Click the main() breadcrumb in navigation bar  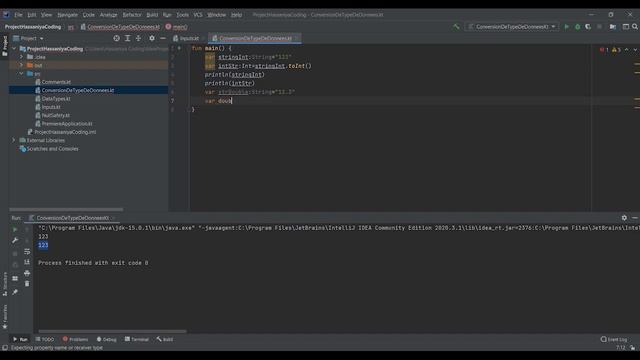(176, 27)
